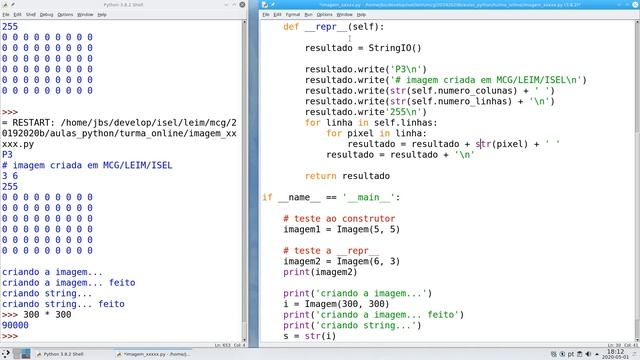Screen dimensions: 640x360
Task: Click shell status bar Ln/Col indicator
Action: [230, 345]
